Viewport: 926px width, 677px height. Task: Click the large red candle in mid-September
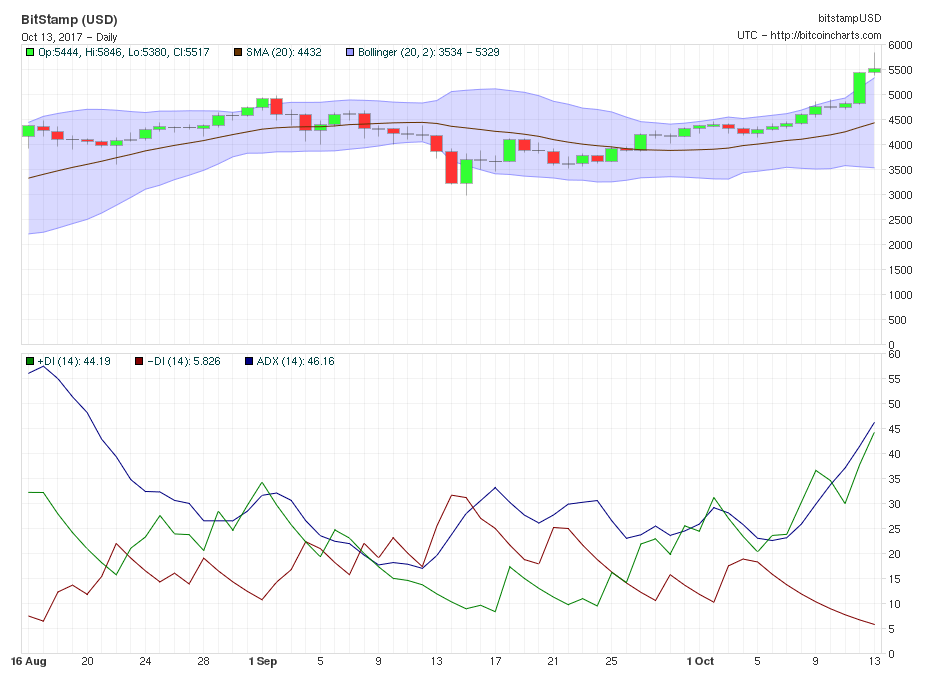click(452, 167)
